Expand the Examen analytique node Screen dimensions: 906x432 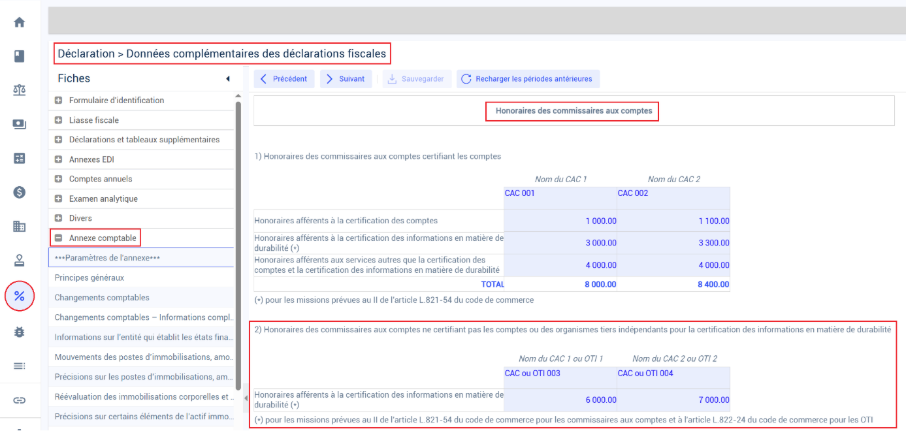pyautogui.click(x=58, y=199)
